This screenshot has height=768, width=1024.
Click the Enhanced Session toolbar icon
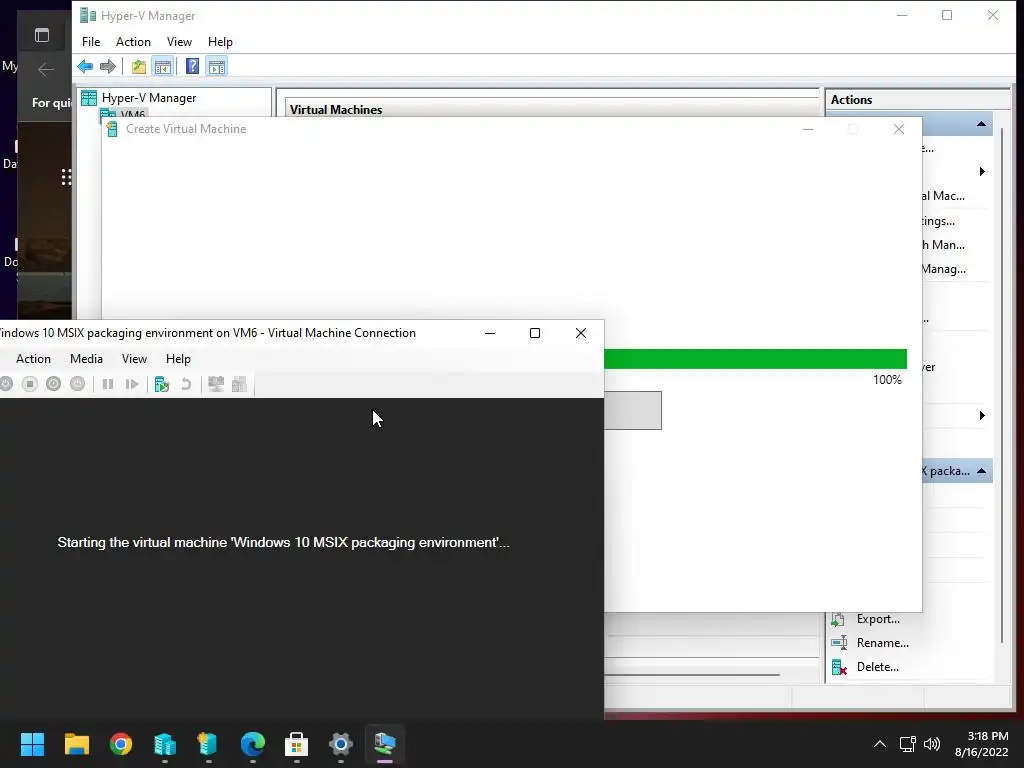[x=216, y=384]
